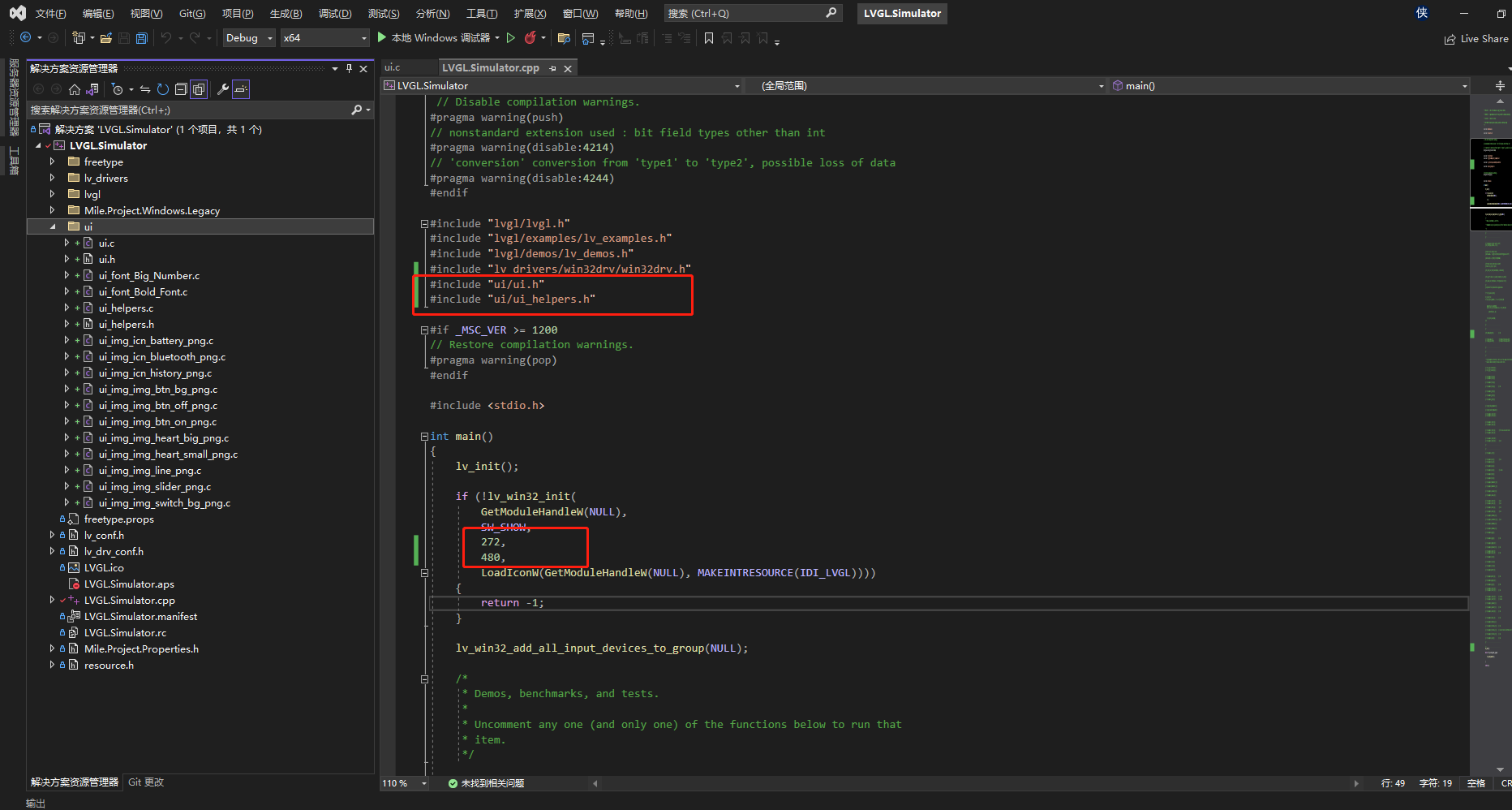Expand the lv_conf.h file node

coord(52,535)
